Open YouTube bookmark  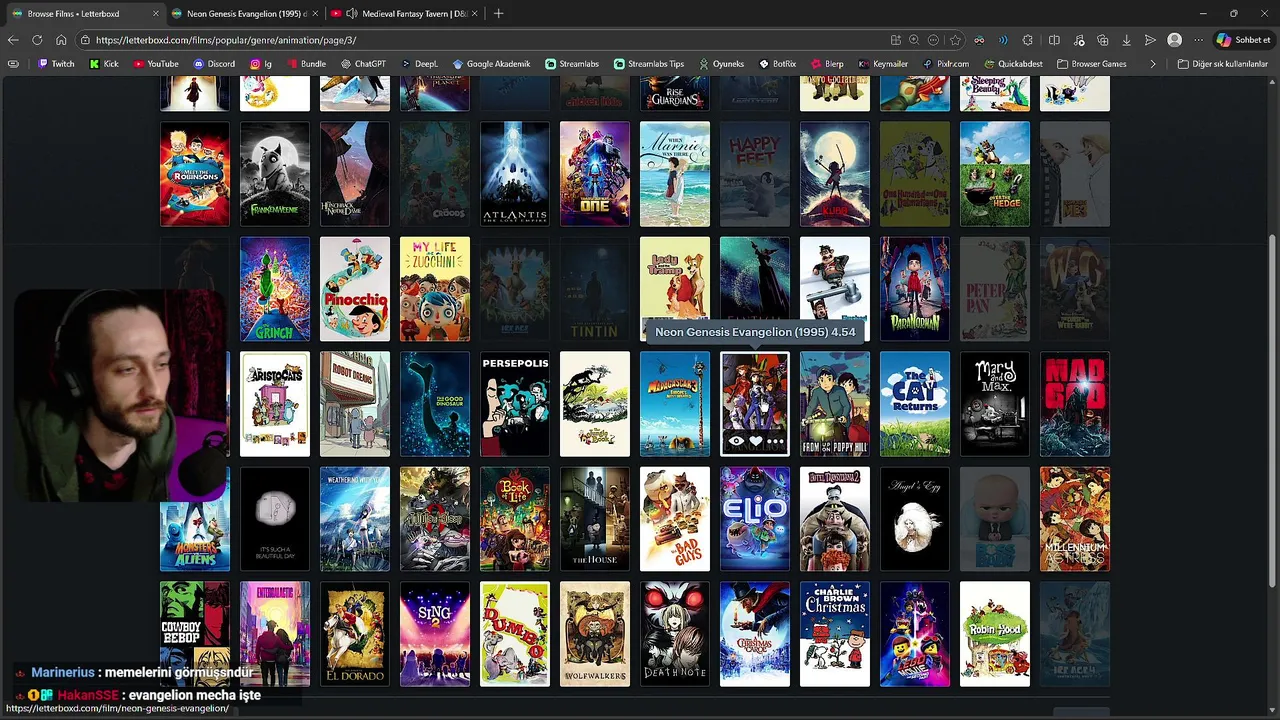(155, 64)
